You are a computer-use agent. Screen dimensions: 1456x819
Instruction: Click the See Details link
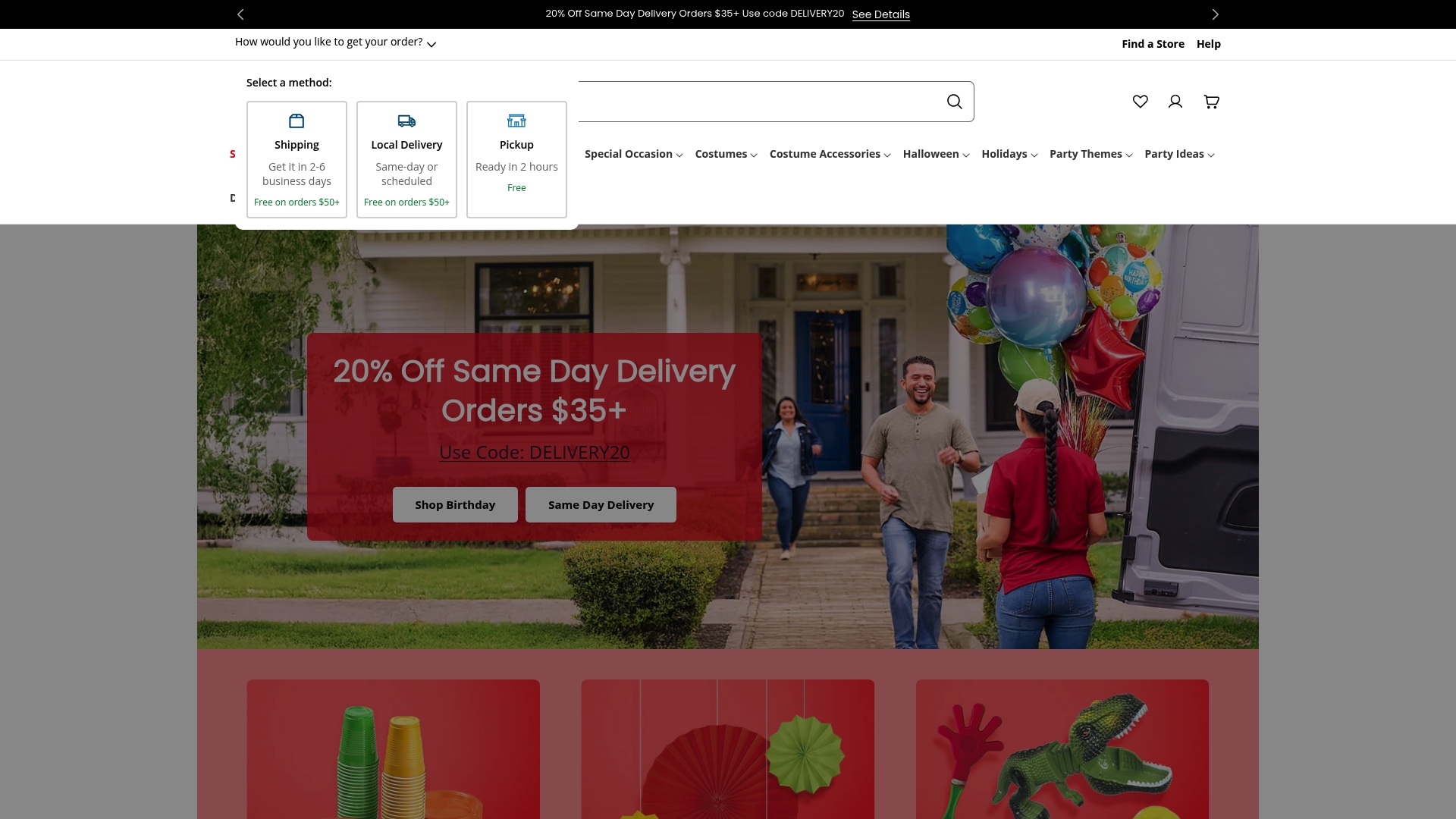click(x=880, y=14)
